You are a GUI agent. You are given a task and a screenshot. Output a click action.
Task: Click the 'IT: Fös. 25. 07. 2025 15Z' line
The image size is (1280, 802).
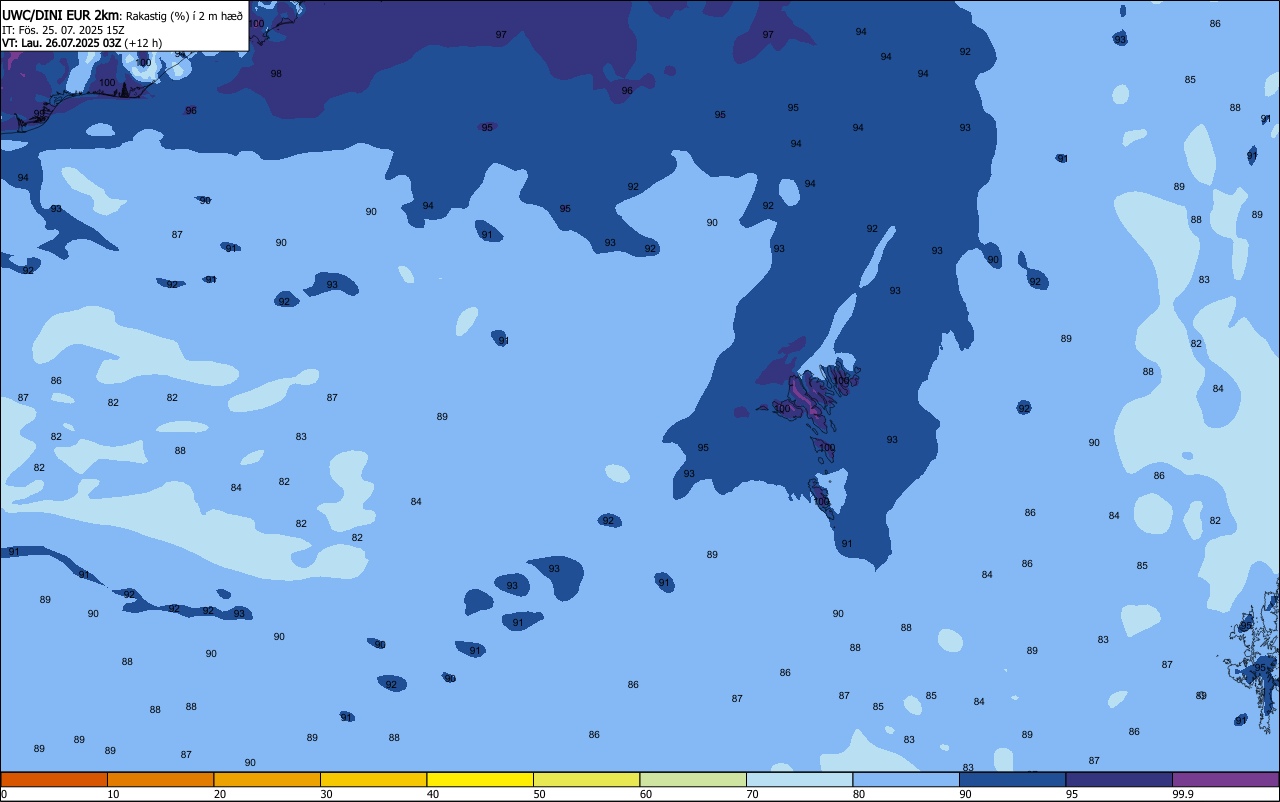point(64,29)
